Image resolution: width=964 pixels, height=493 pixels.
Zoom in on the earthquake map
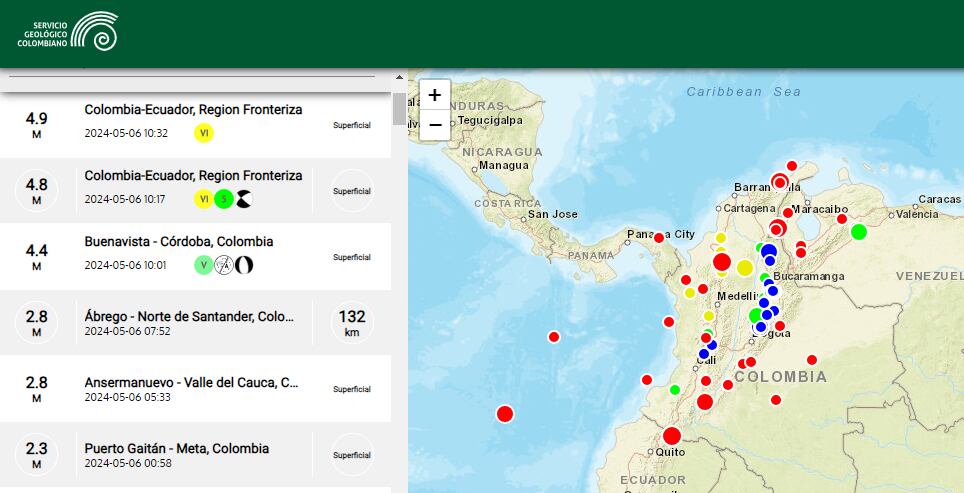(435, 95)
